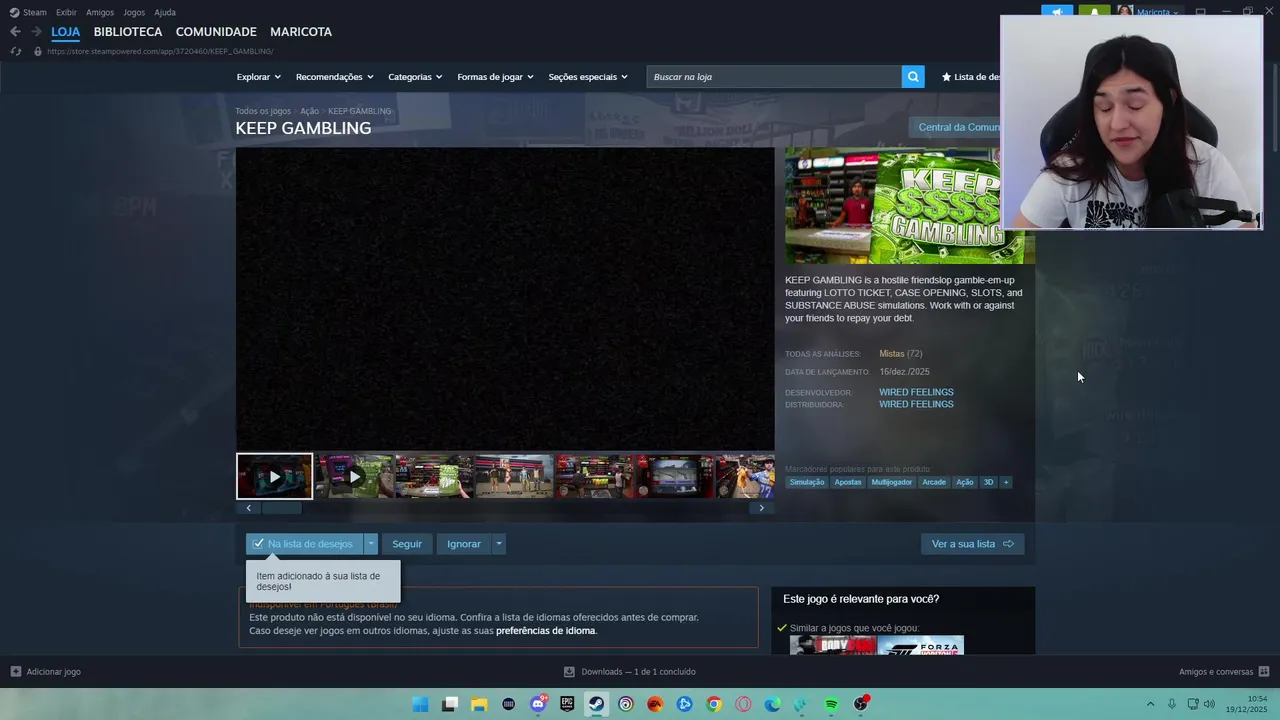Open the Steam menu
The height and width of the screenshot is (720, 1280).
click(x=28, y=12)
